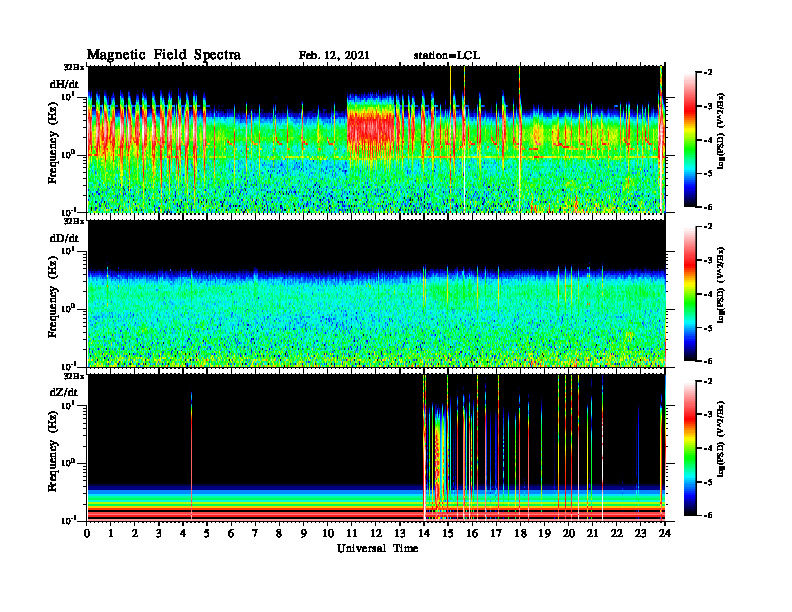Click the log(PSD) label beside dD/dt color scale

[x=721, y=285]
